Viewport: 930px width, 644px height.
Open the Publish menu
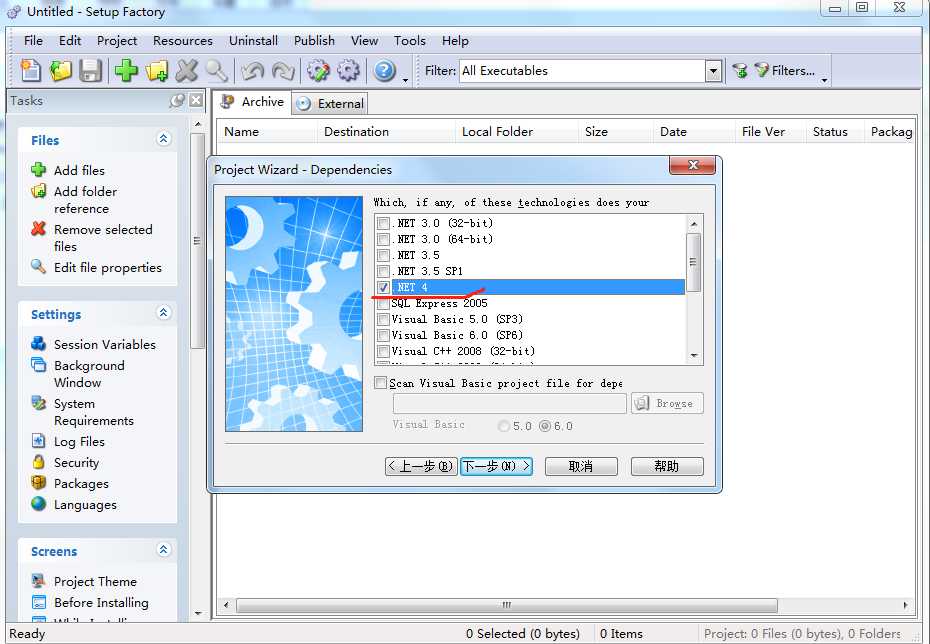pyautogui.click(x=314, y=41)
